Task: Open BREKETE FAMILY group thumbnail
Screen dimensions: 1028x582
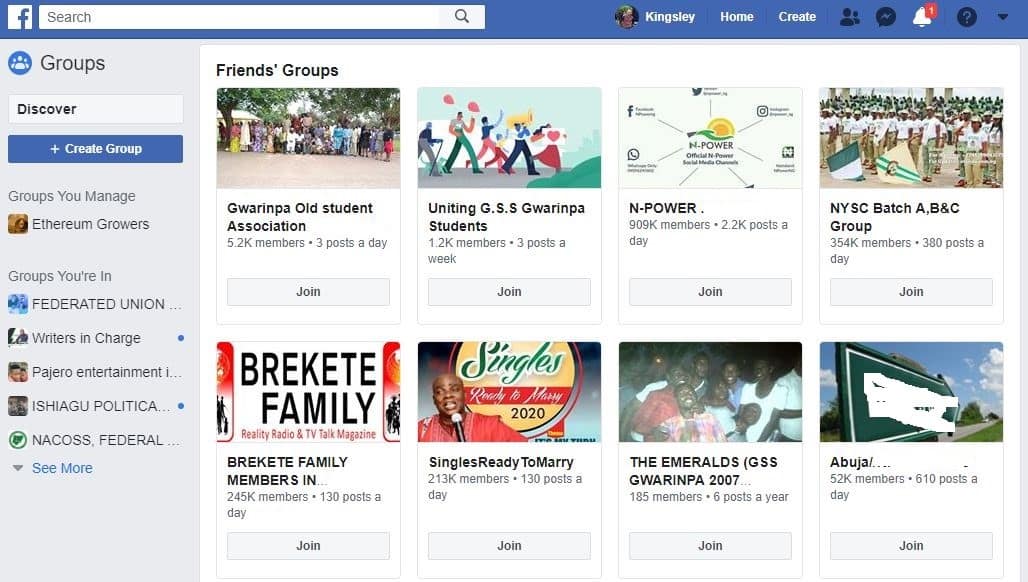Action: click(308, 392)
